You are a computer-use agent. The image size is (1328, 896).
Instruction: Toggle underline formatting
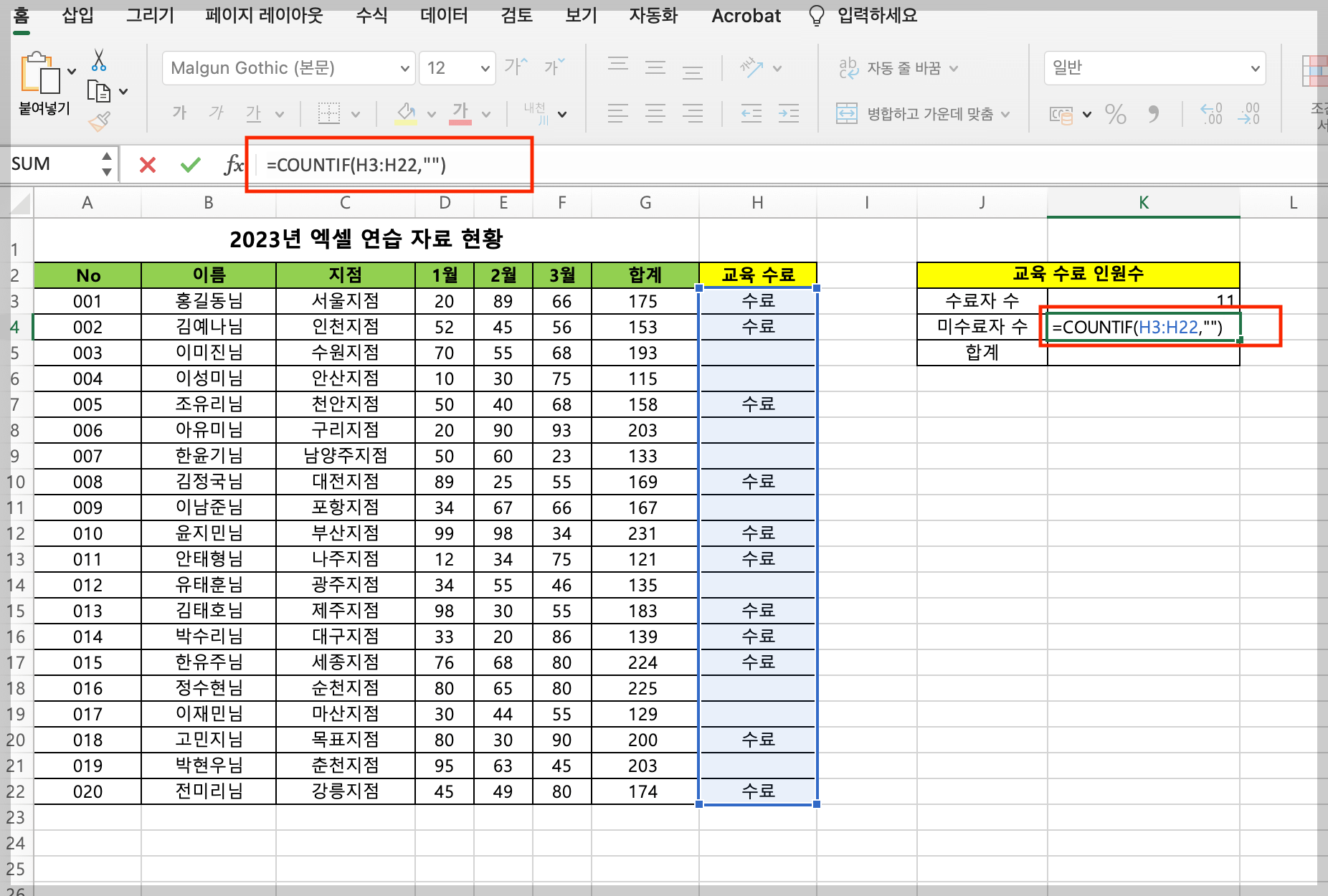tap(252, 113)
